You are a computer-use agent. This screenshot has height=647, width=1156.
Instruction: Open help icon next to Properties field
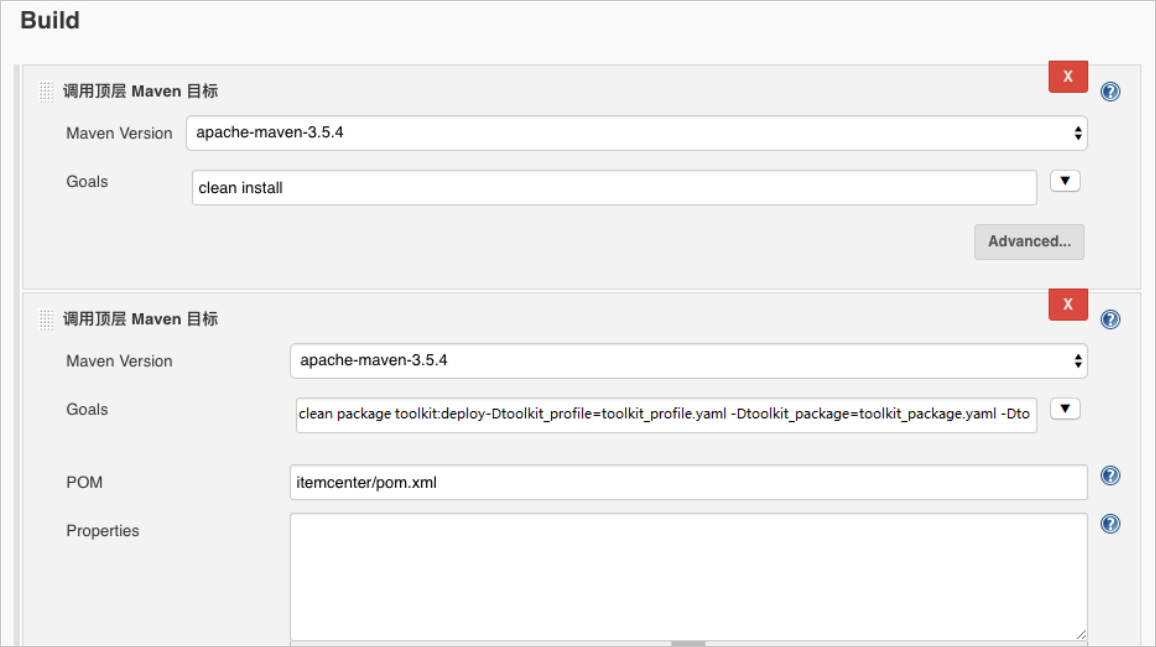[x=1110, y=524]
